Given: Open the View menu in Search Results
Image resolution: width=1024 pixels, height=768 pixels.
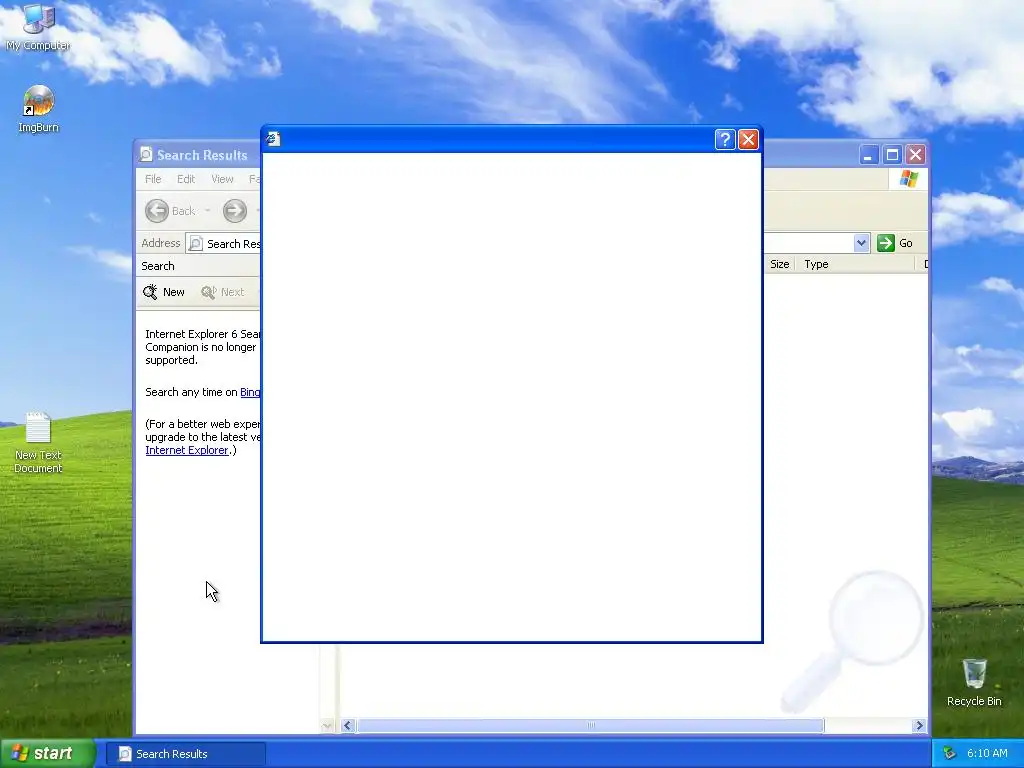Looking at the screenshot, I should click(x=222, y=179).
